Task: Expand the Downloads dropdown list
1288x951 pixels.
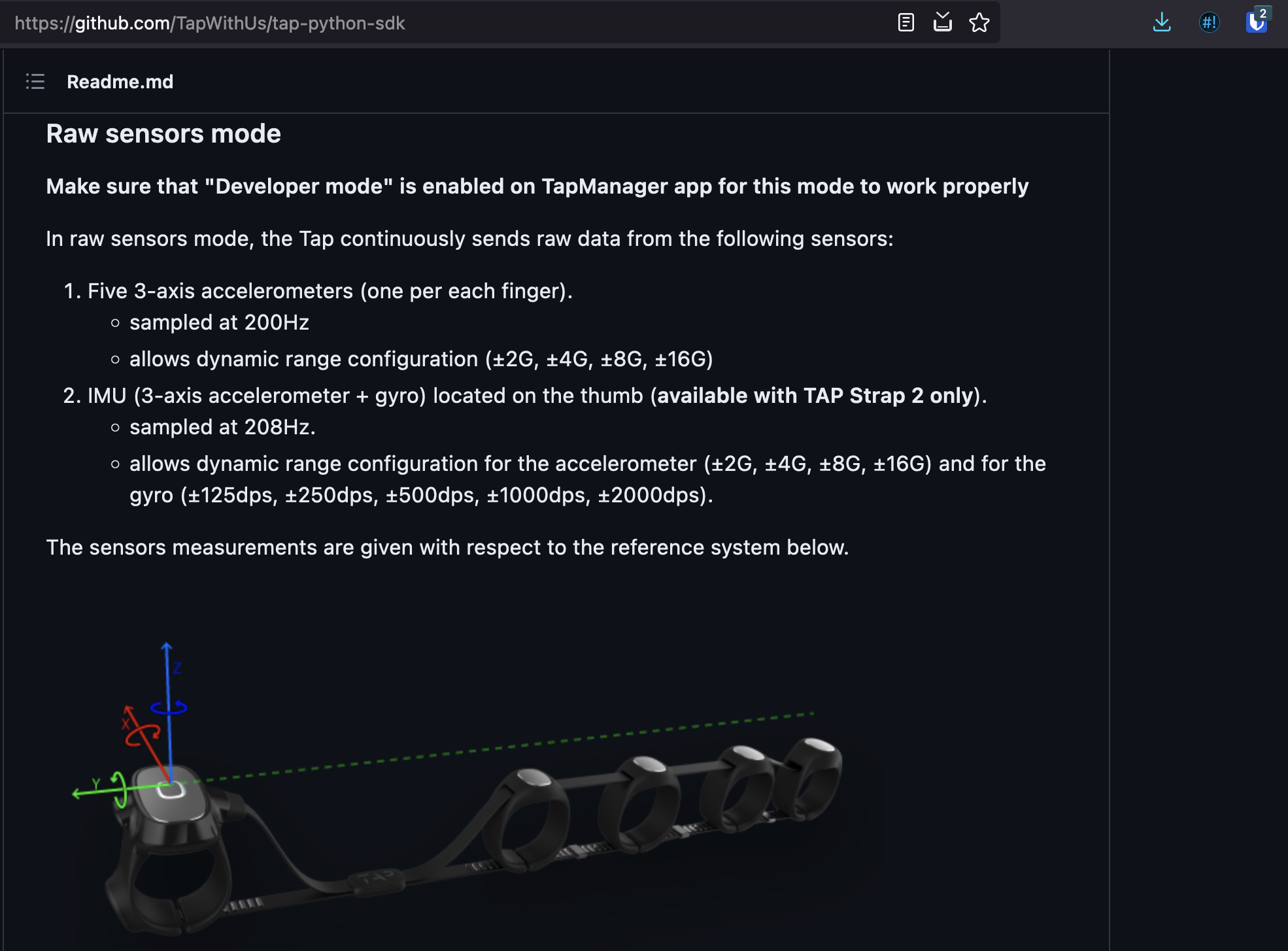Action: [1162, 22]
